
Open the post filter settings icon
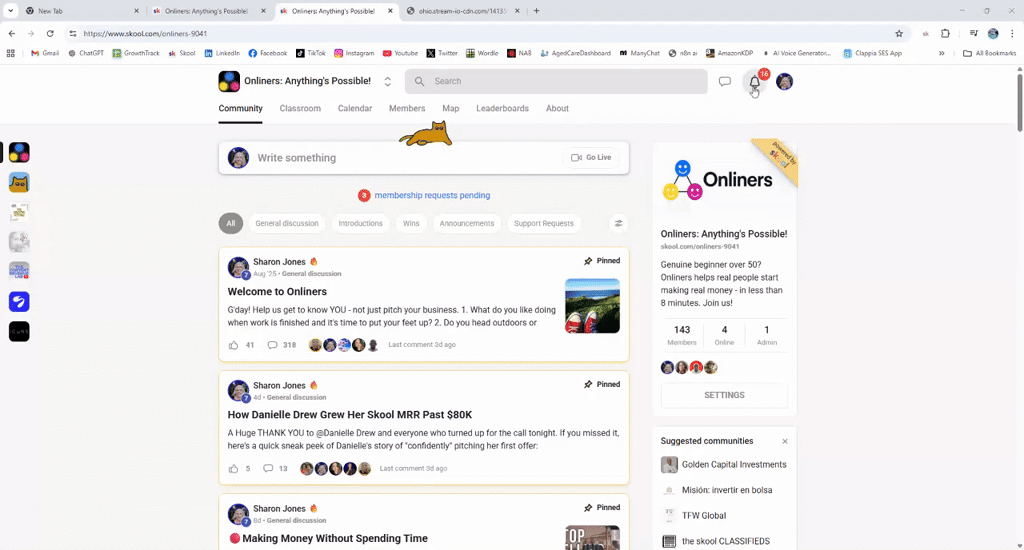618,223
